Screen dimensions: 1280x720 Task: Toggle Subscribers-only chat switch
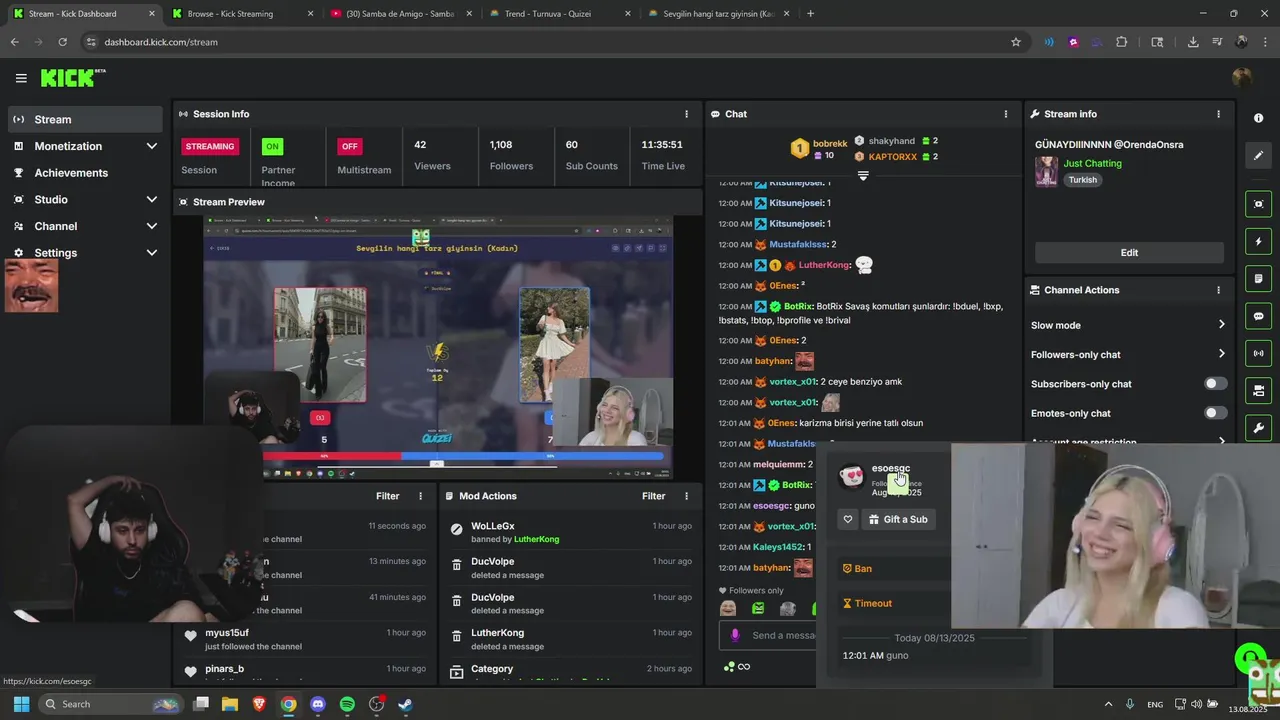1215,384
